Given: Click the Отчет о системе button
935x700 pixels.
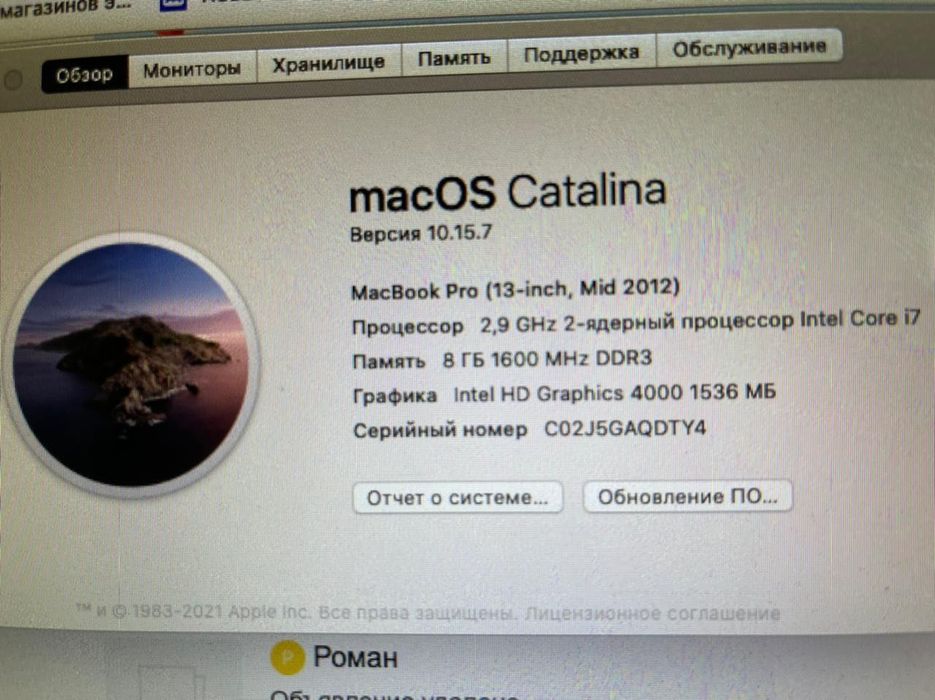Looking at the screenshot, I should [457, 497].
